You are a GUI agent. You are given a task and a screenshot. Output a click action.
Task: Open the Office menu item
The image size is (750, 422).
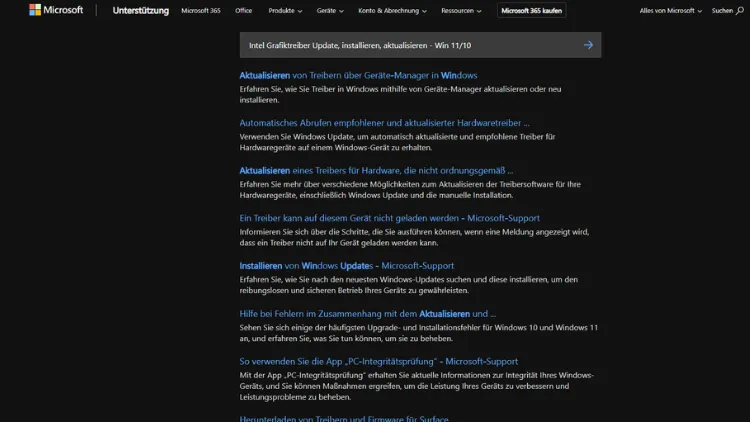tap(243, 11)
